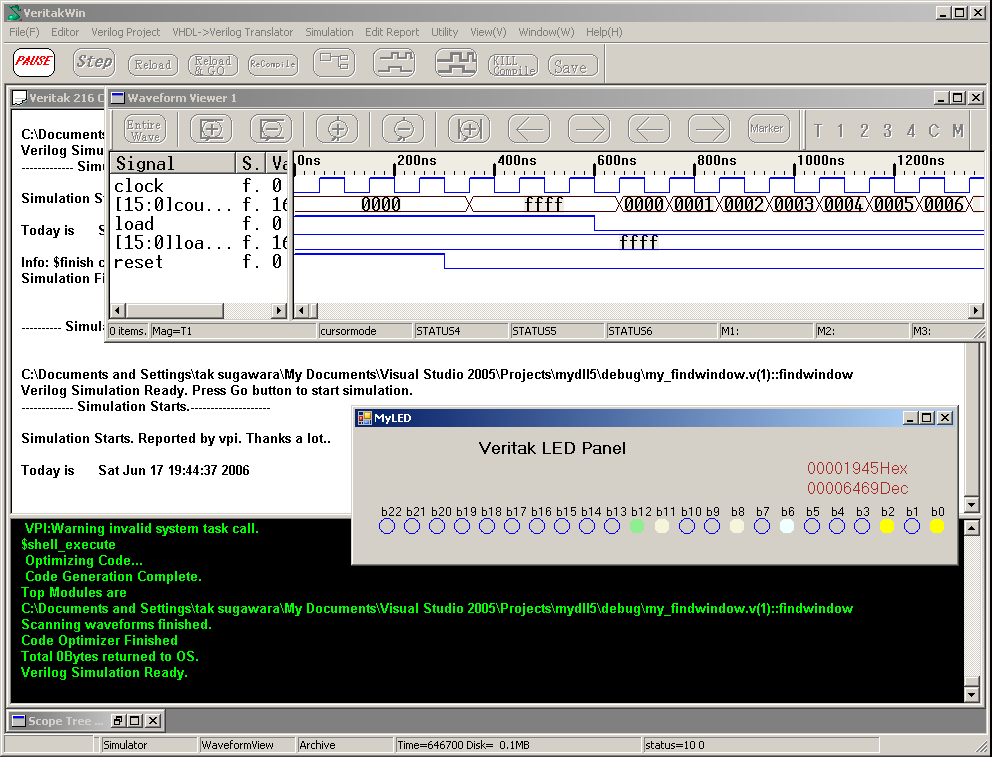Open the Help(H) menu
The width and height of the screenshot is (992, 757).
[x=604, y=32]
